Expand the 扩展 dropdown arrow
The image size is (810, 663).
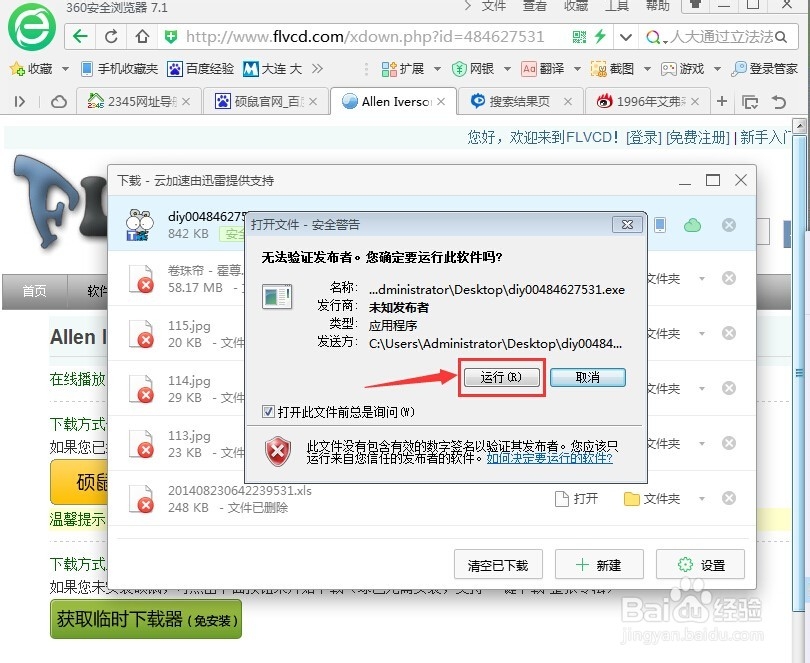point(437,69)
